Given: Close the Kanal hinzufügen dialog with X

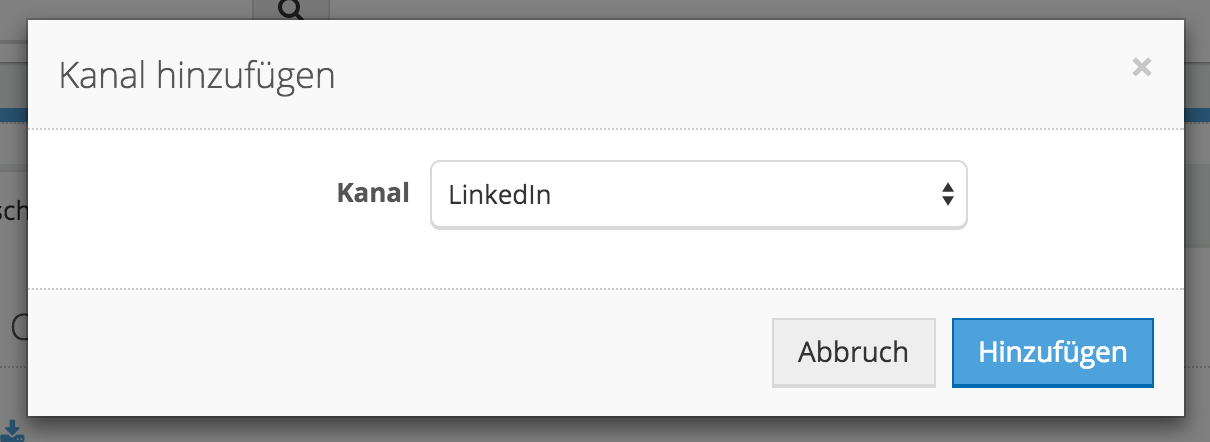Looking at the screenshot, I should [1141, 68].
